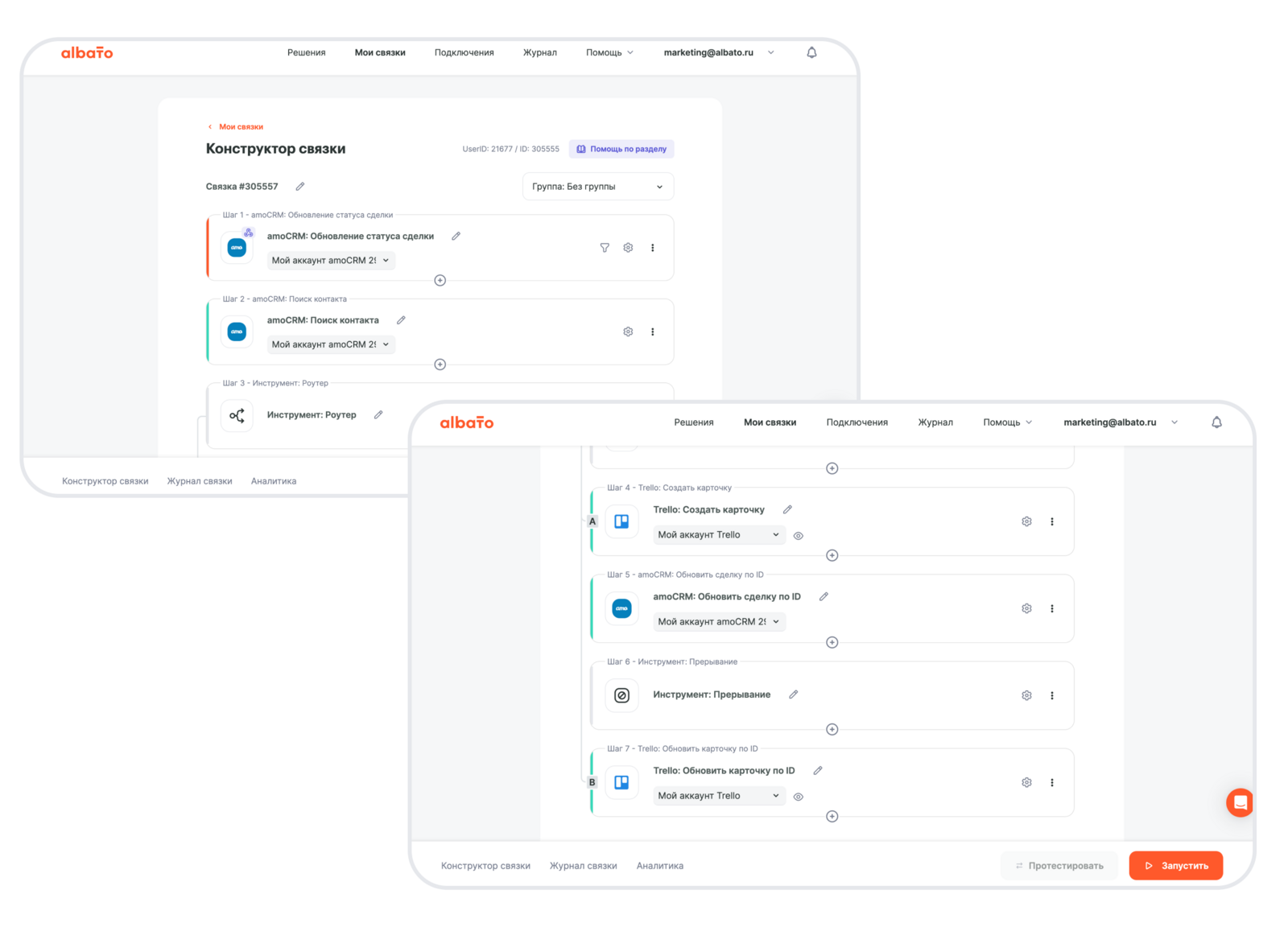Toggle eye icon beside Trello account in step 7

(x=799, y=797)
